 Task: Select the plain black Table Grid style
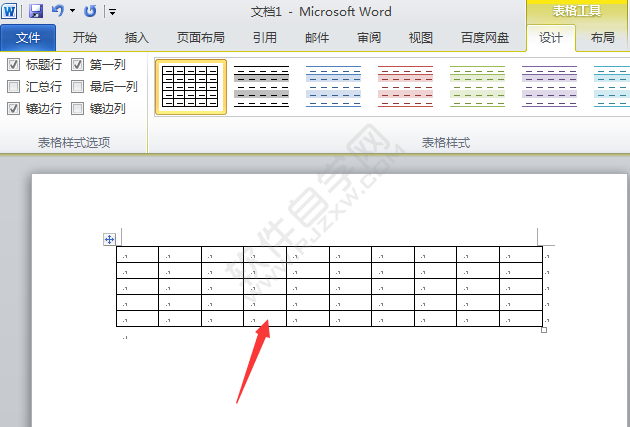point(191,87)
